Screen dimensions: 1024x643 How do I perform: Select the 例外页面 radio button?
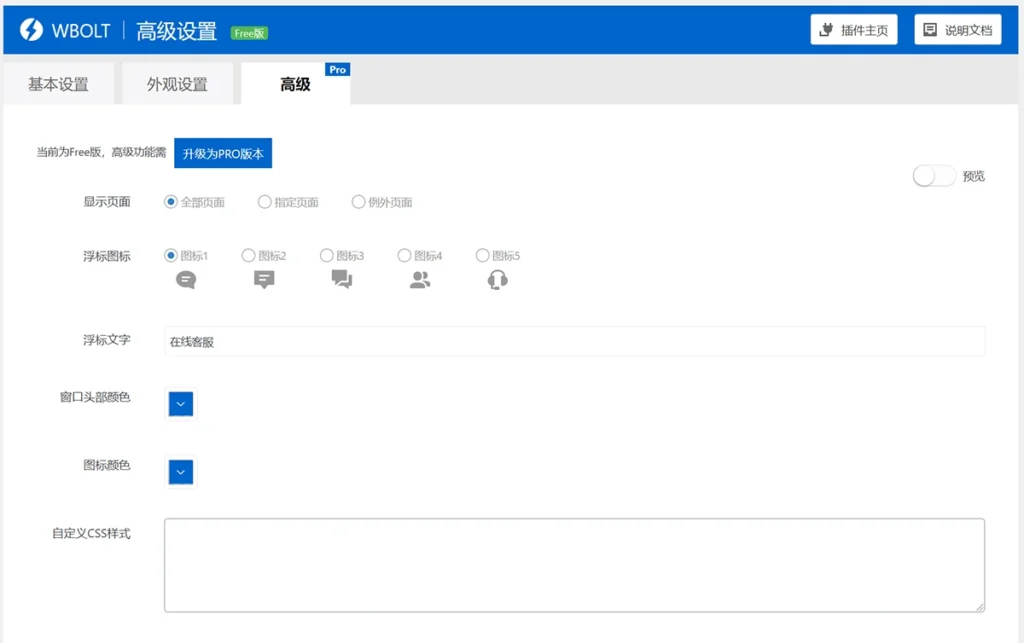[359, 202]
